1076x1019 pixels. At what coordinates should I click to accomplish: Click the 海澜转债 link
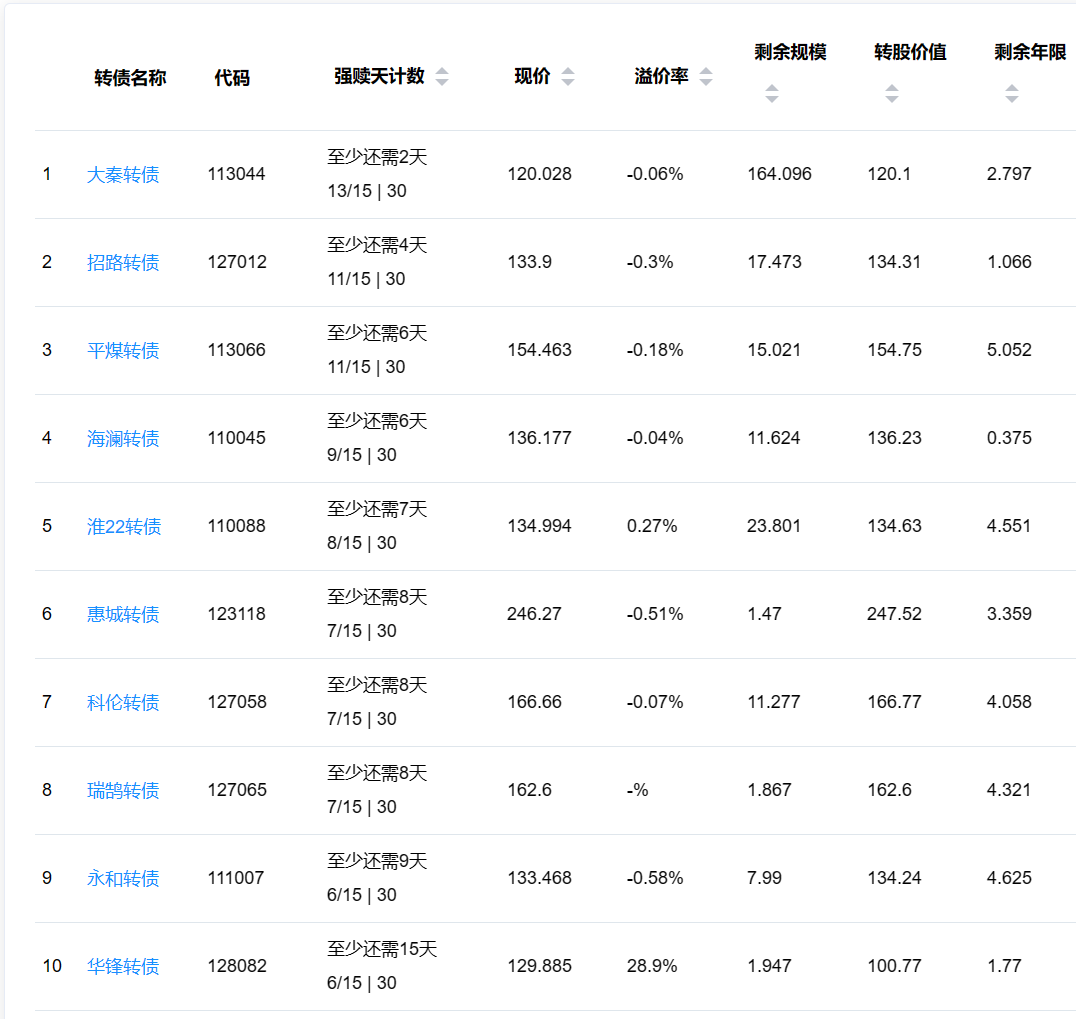point(123,439)
